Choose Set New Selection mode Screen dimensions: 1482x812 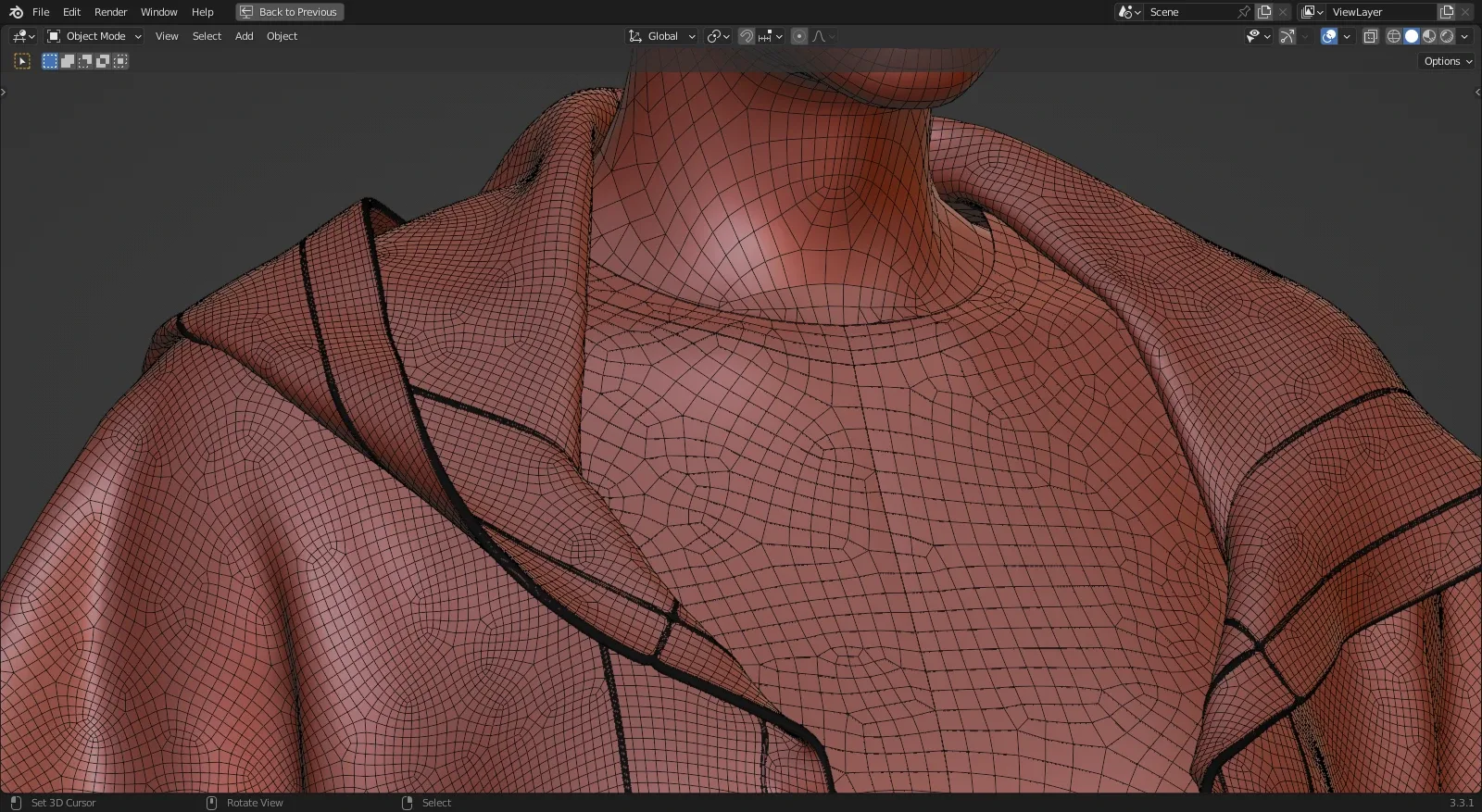(x=50, y=61)
